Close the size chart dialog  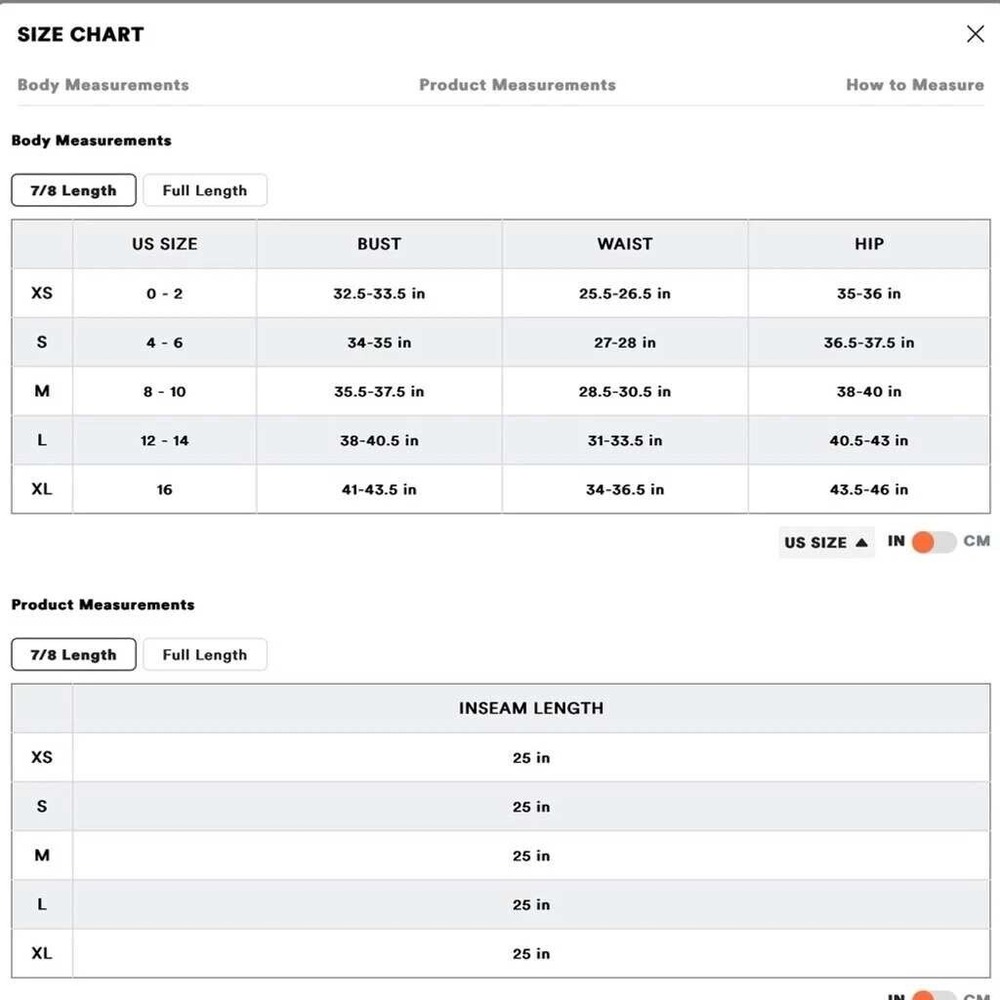tap(975, 34)
